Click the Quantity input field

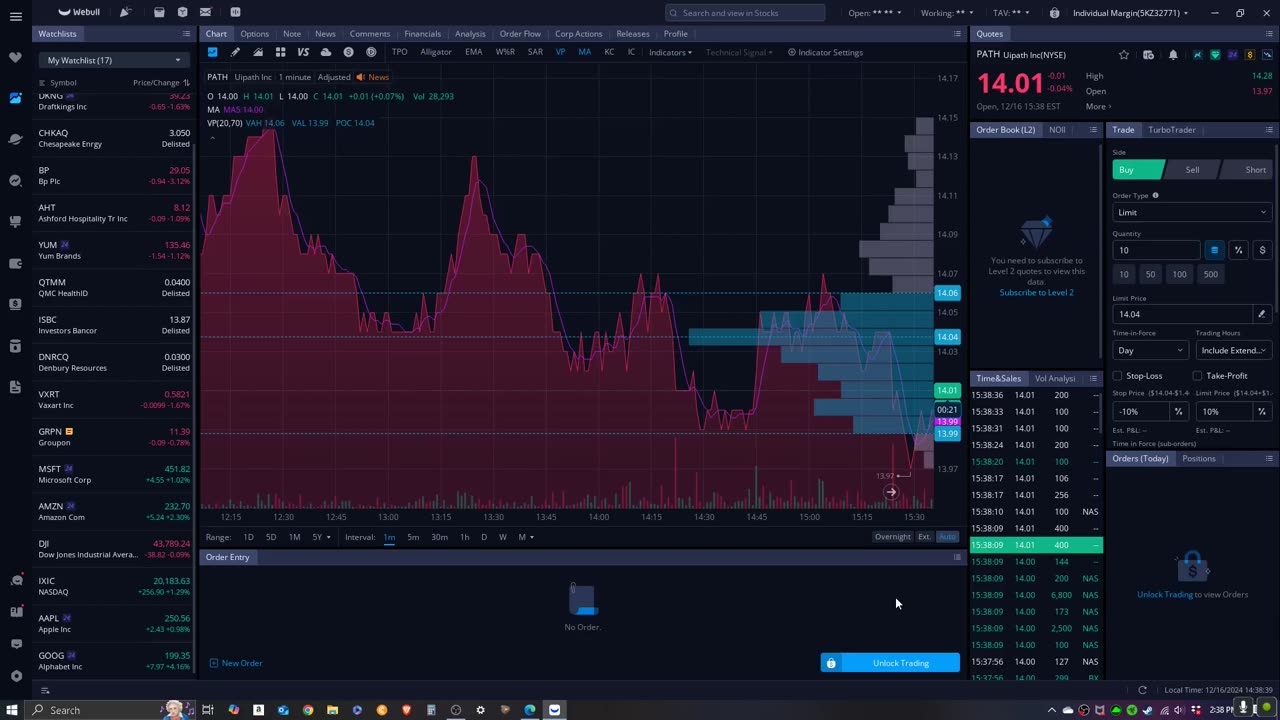click(1155, 250)
